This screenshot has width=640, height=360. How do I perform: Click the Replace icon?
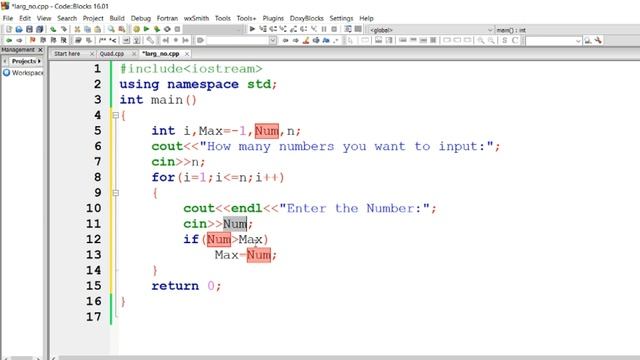[122, 29]
